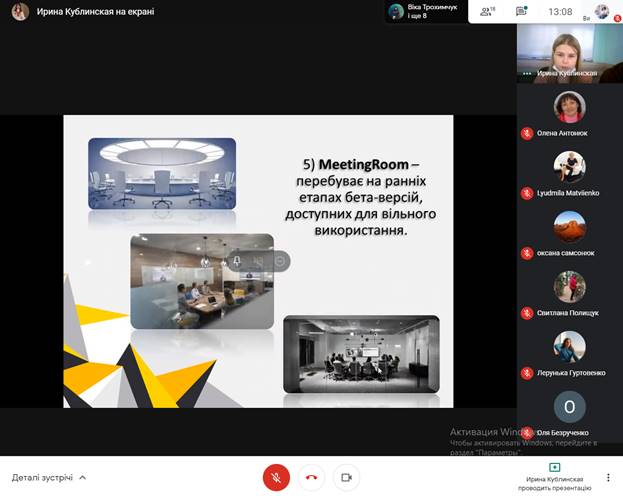Screen dimensions: 623x499
Task: Click the glass-walled office meeting photo
Action: 202,281
